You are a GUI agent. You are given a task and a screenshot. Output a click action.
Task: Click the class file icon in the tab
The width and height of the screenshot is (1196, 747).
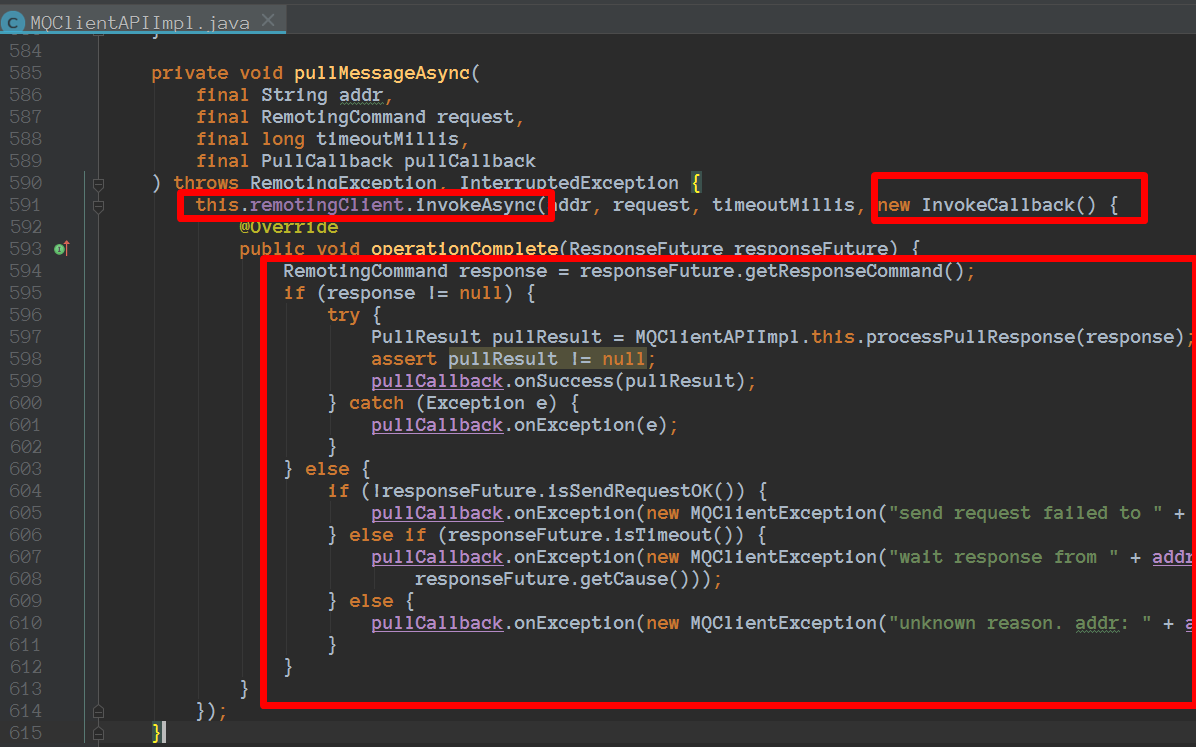pyautogui.click(x=12, y=23)
